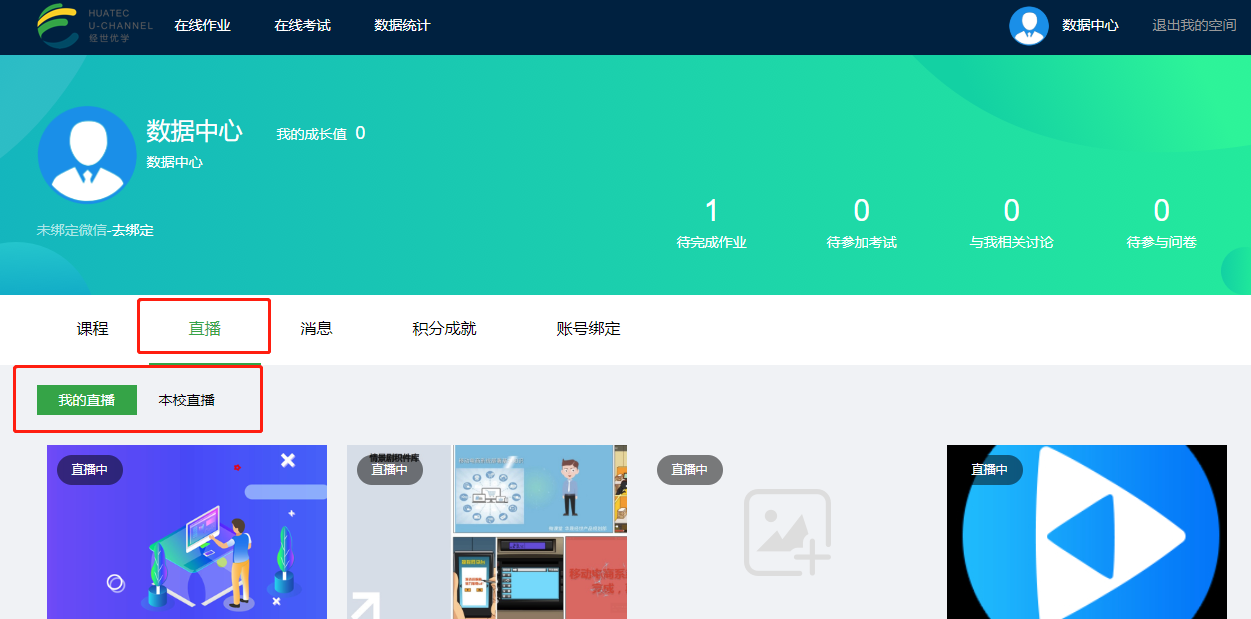Open the 积分成就 tab
Image resolution: width=1251 pixels, height=619 pixels.
tap(444, 329)
